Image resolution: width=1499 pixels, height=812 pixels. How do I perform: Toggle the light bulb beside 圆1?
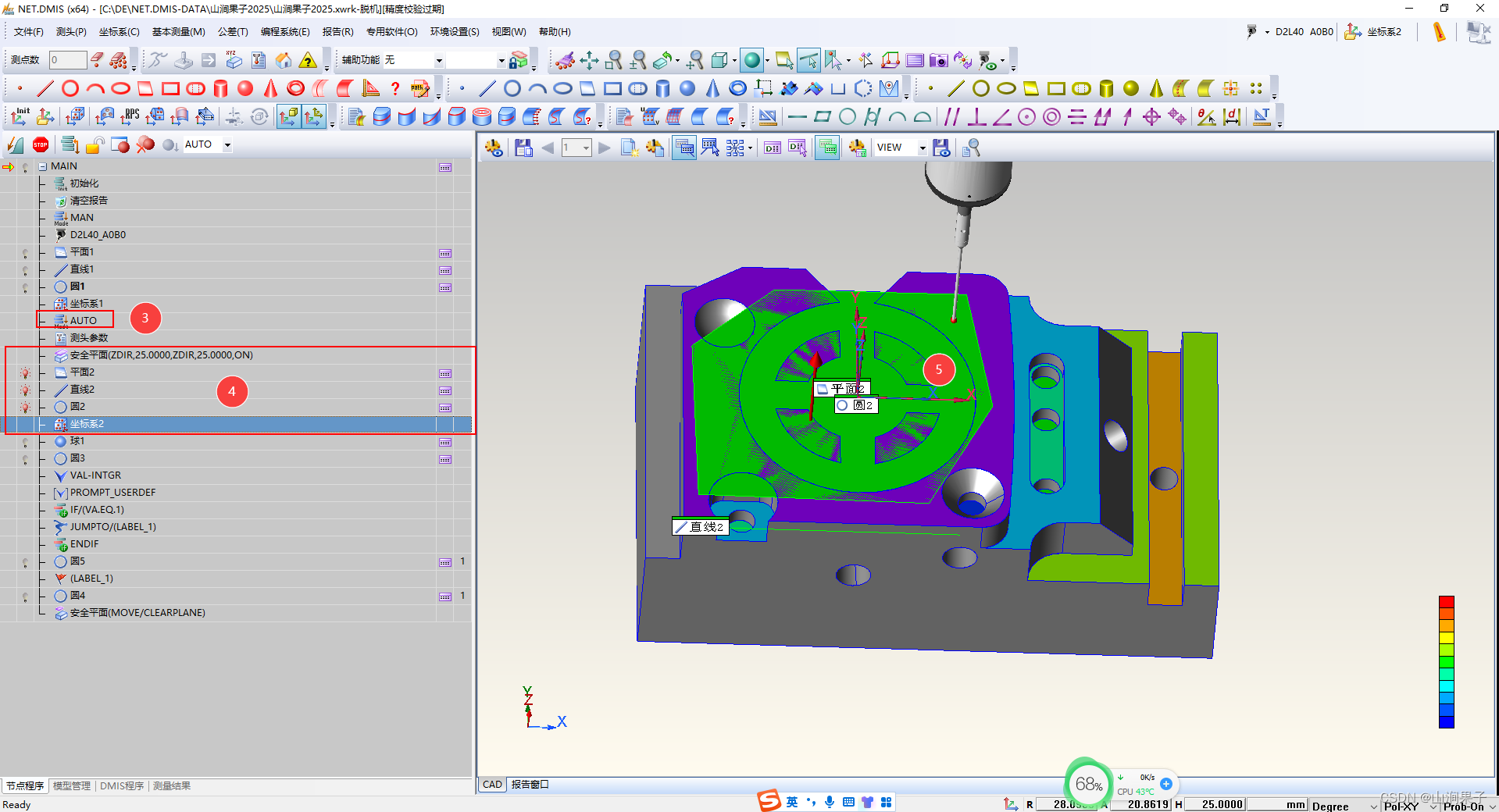25,287
